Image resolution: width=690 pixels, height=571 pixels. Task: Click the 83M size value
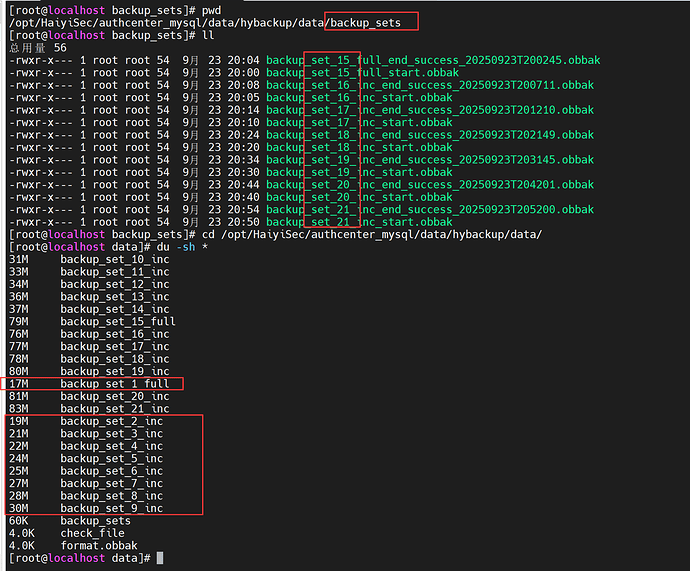coord(18,409)
